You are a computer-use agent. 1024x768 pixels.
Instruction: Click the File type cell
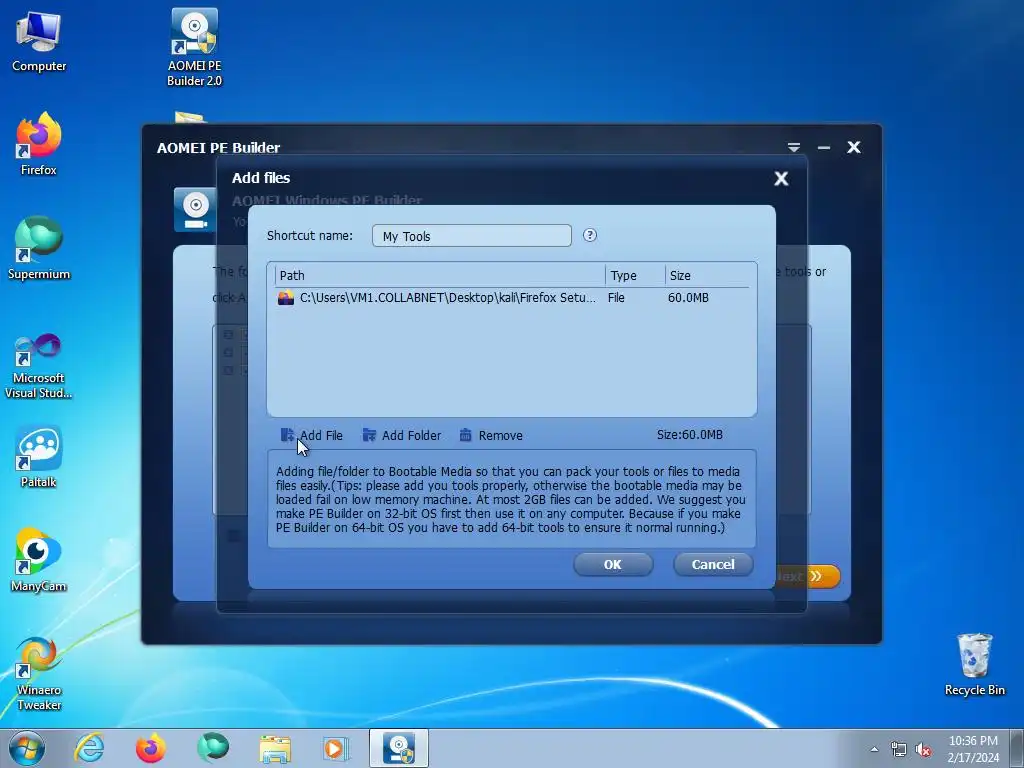[616, 298]
